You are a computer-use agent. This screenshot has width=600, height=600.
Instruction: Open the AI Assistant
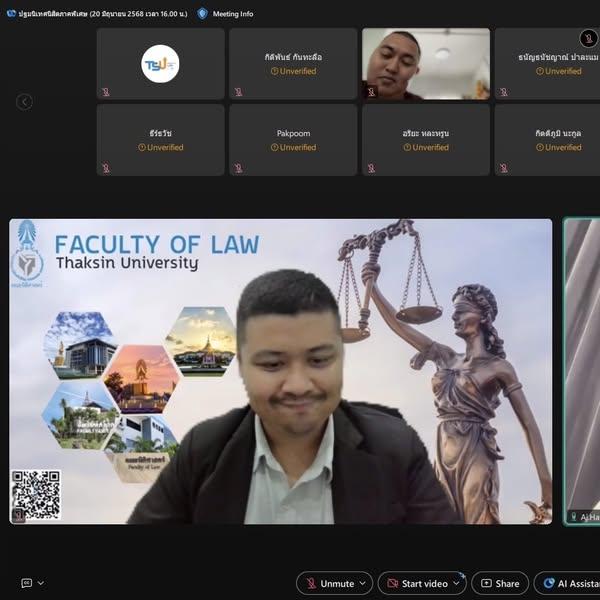click(568, 584)
